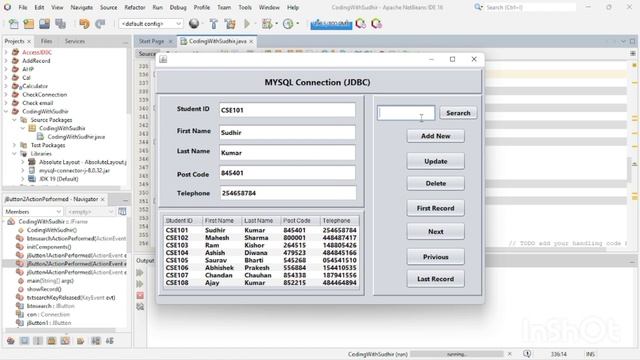Click the browser globe toolbar icon
Screen dimensions: 640x360
click(194, 24)
